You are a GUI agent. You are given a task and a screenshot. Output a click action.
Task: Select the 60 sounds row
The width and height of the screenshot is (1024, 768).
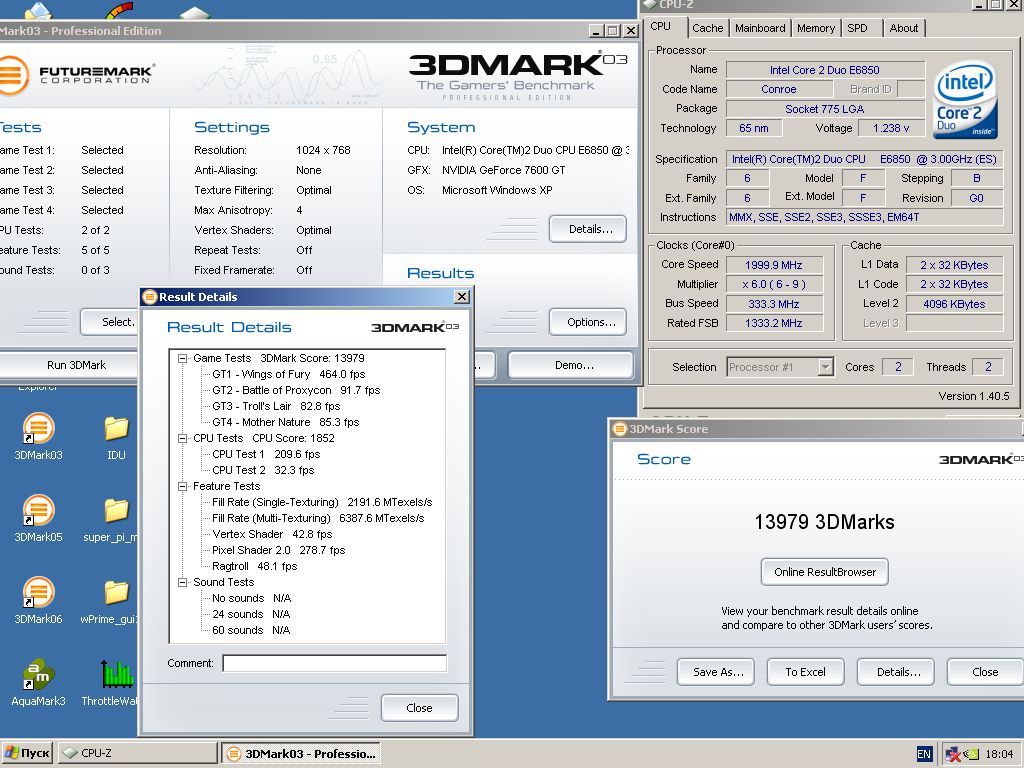point(251,630)
